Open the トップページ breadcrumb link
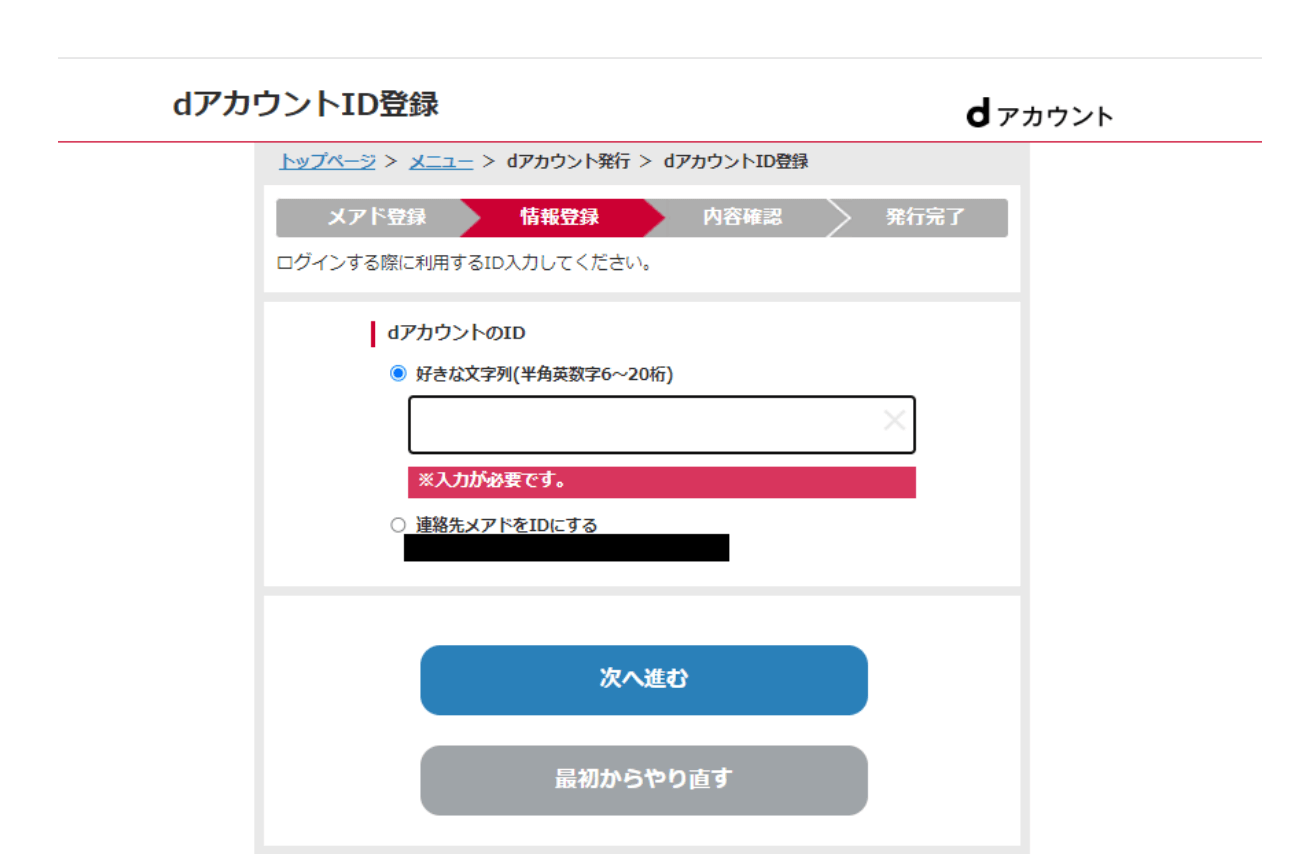The width and height of the screenshot is (1314, 864). pos(327,161)
